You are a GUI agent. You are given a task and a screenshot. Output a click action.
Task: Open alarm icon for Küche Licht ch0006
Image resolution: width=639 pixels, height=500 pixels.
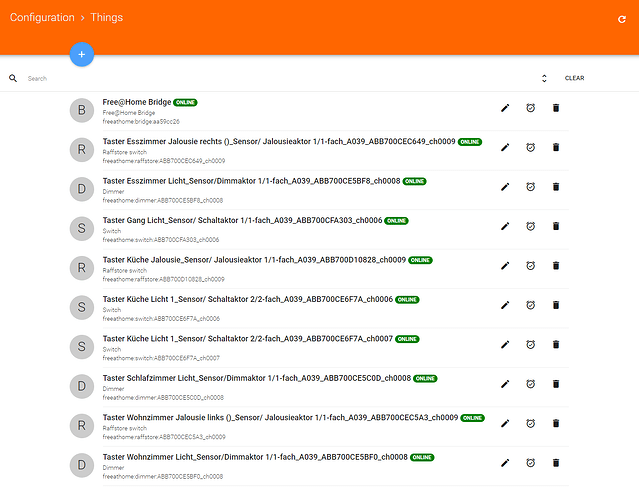pos(530,305)
